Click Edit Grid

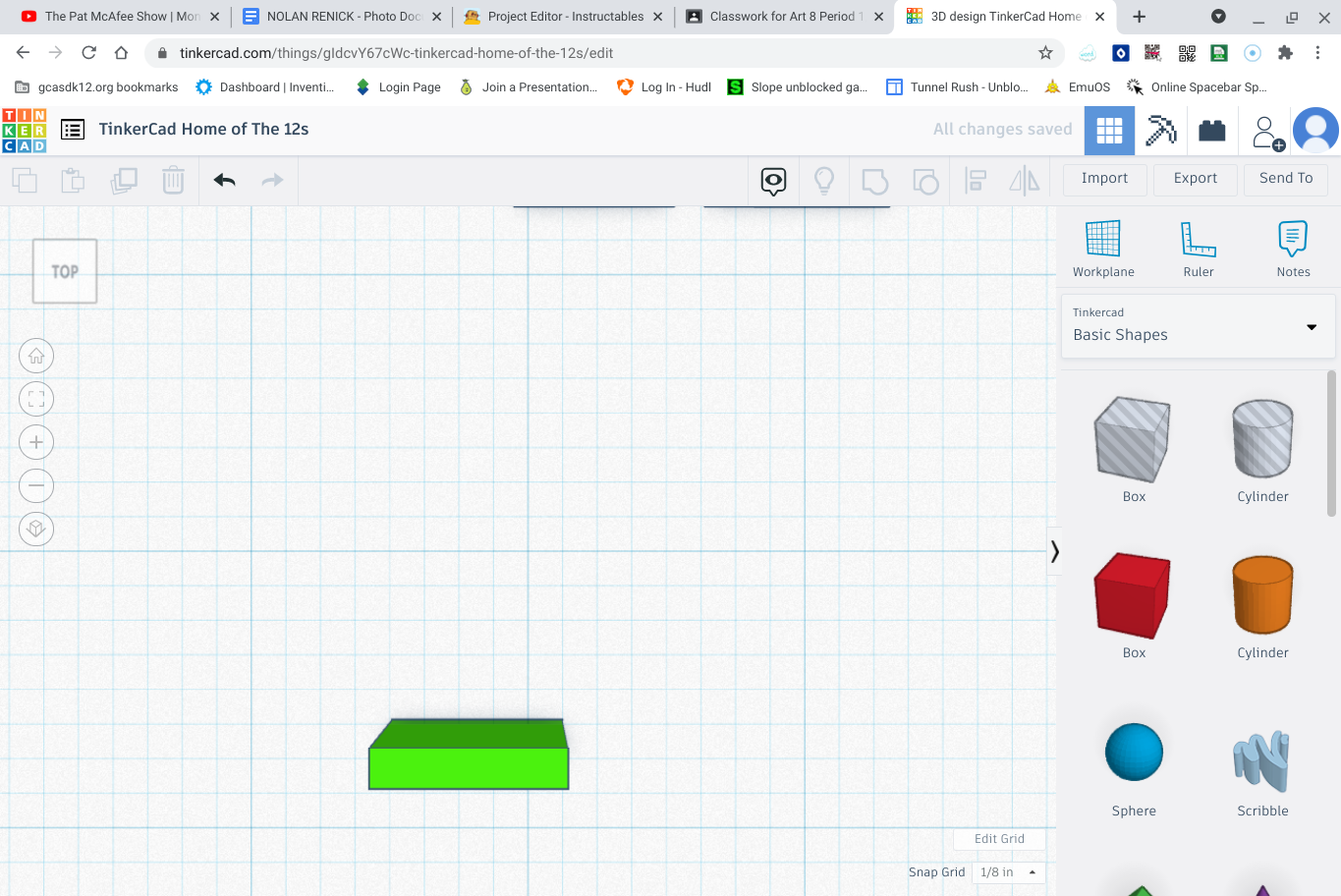[x=999, y=838]
